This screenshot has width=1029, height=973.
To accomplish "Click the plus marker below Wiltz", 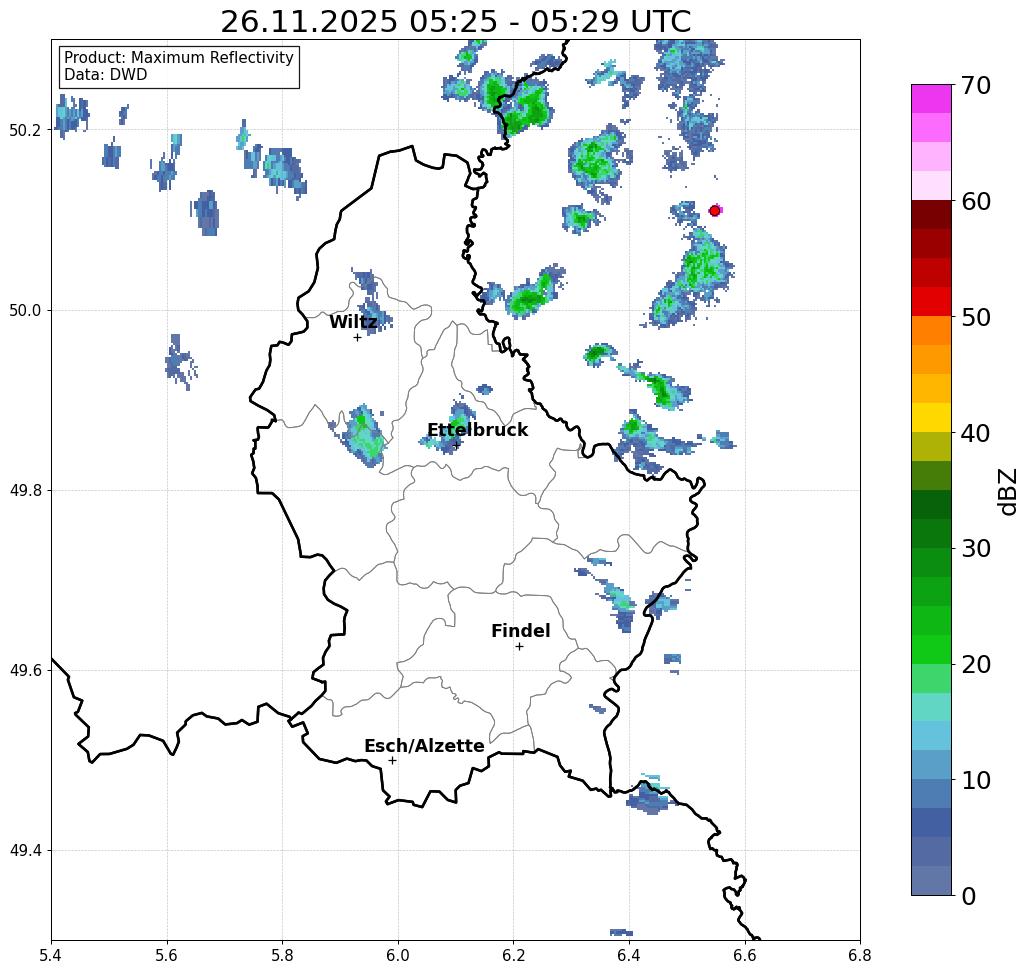I will (x=357, y=338).
